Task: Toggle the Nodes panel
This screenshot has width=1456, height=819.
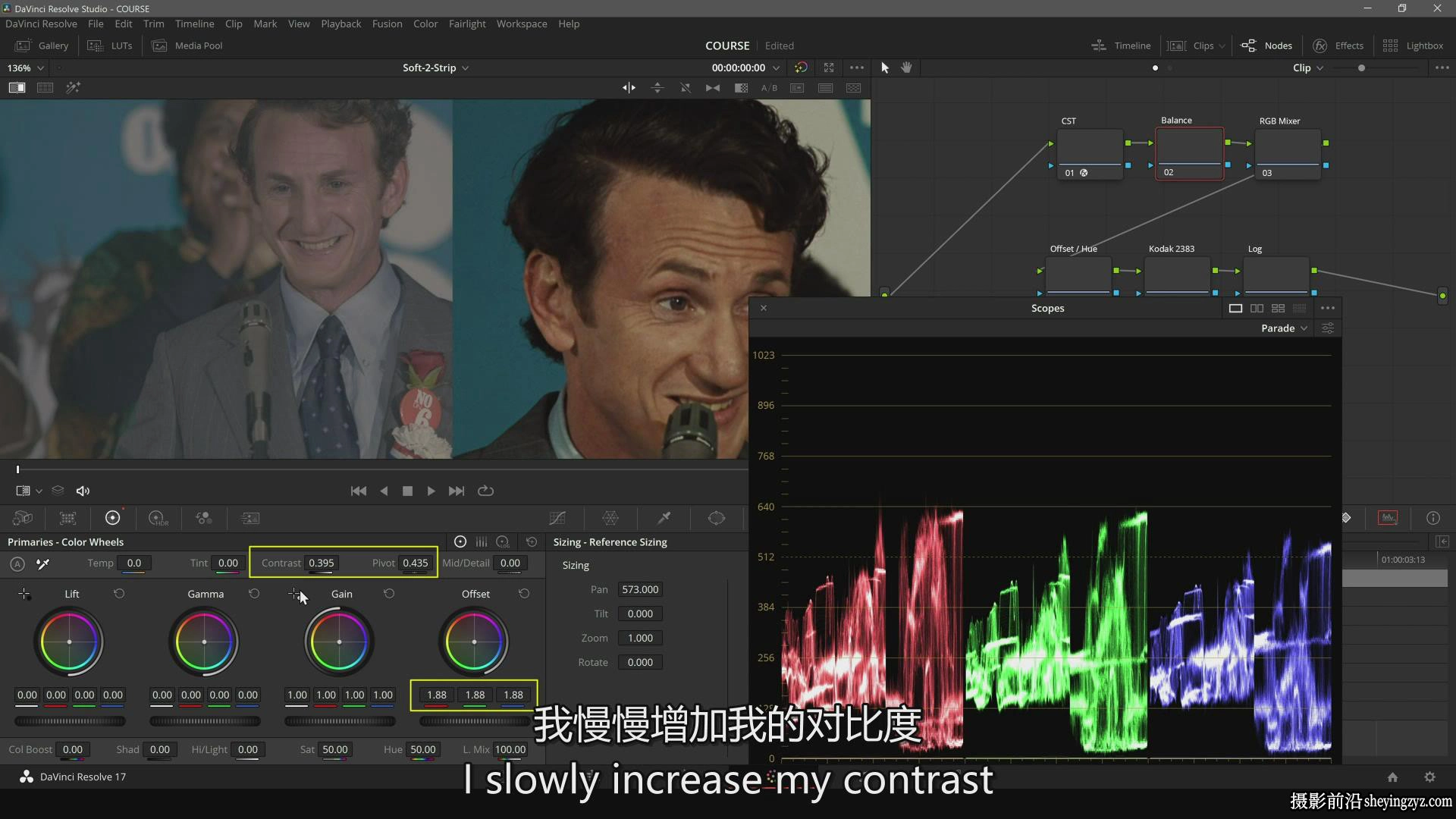Action: (x=1266, y=45)
